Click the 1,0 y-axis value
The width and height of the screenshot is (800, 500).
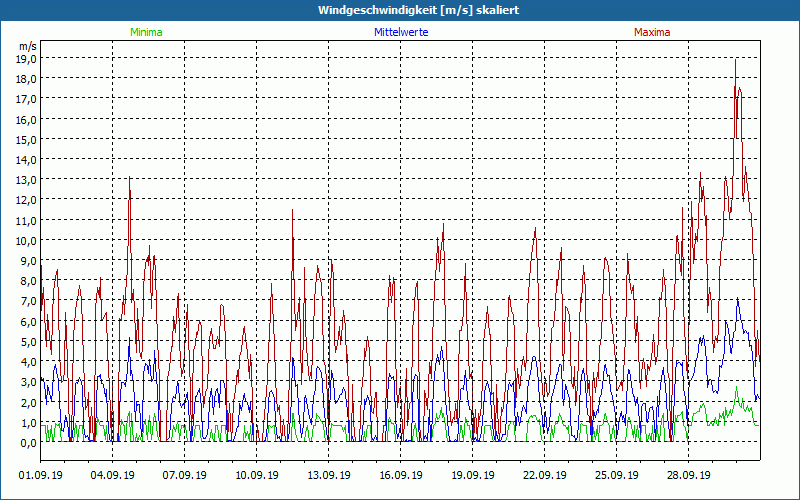click(30, 422)
